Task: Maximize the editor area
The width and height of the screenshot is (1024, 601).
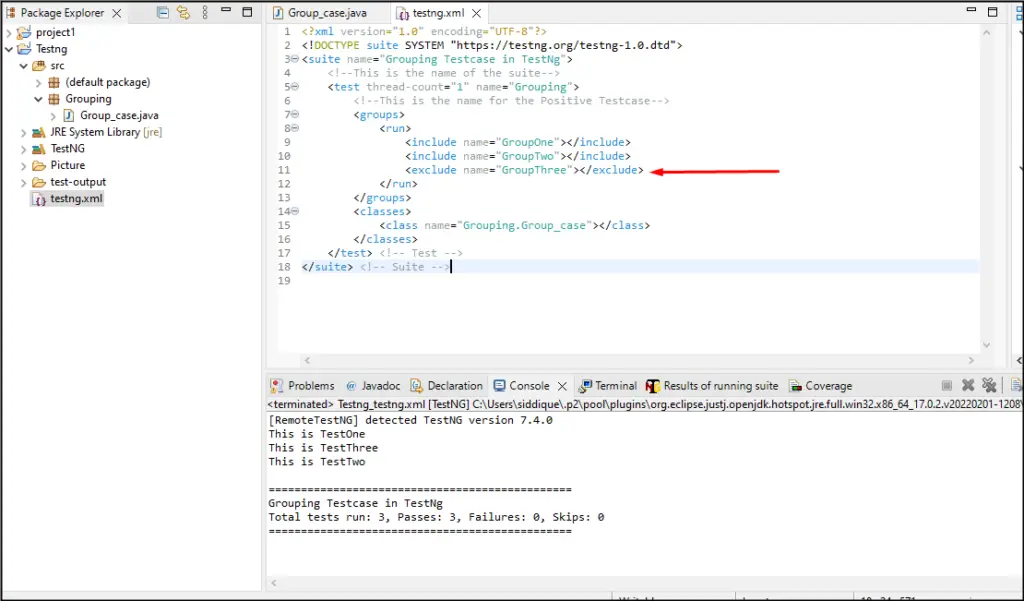Action: pyautogui.click(x=993, y=12)
